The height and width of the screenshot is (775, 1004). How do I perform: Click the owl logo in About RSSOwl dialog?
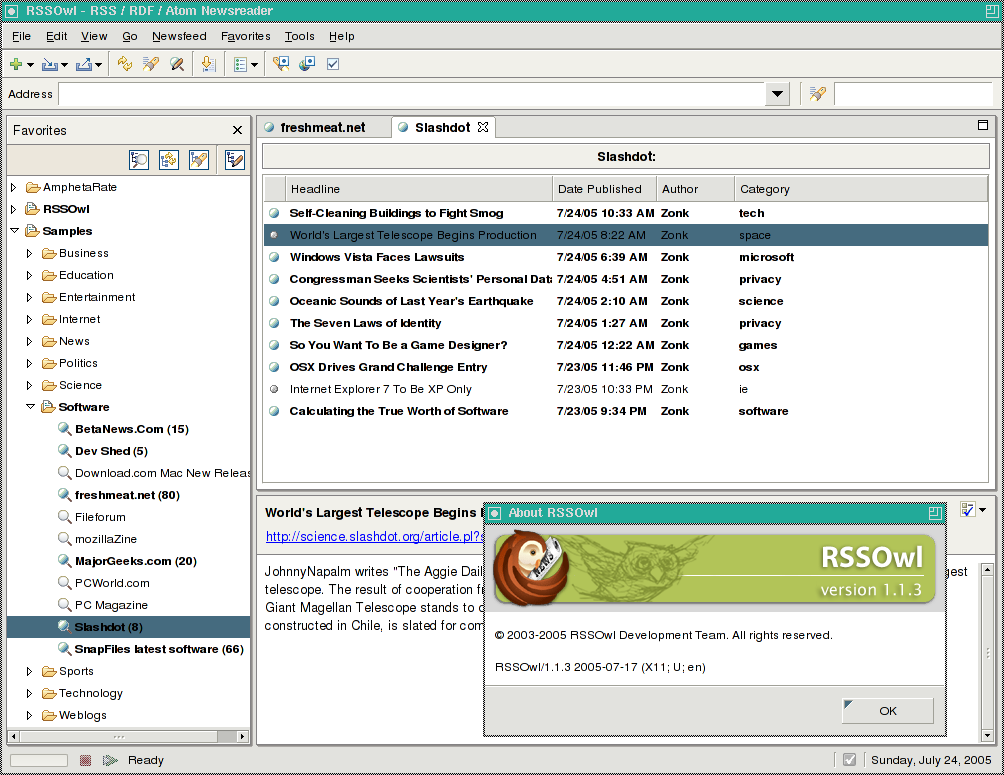tap(530, 567)
